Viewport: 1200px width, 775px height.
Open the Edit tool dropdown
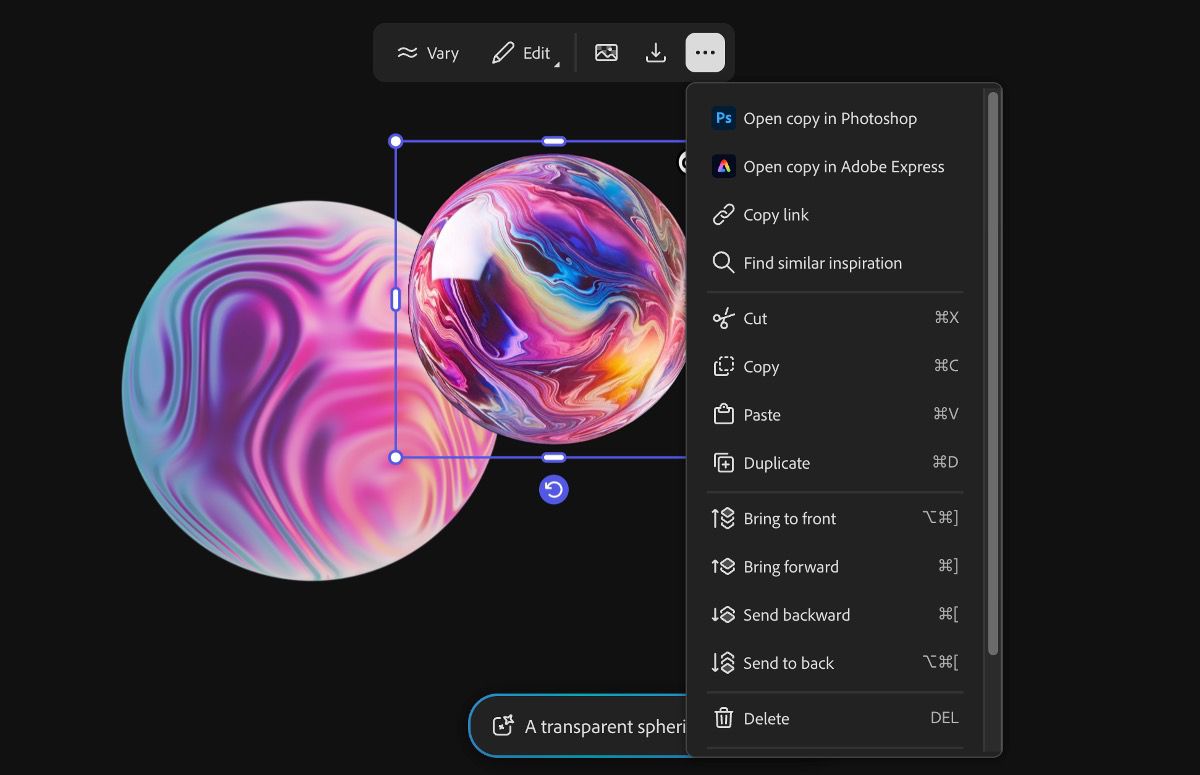pos(524,53)
